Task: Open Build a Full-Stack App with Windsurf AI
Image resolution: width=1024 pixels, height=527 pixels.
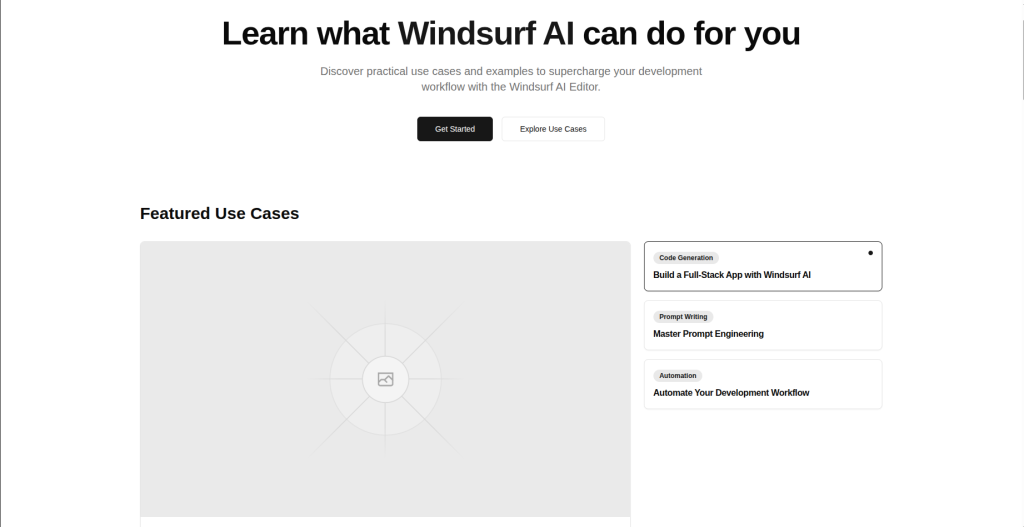Action: [x=731, y=275]
